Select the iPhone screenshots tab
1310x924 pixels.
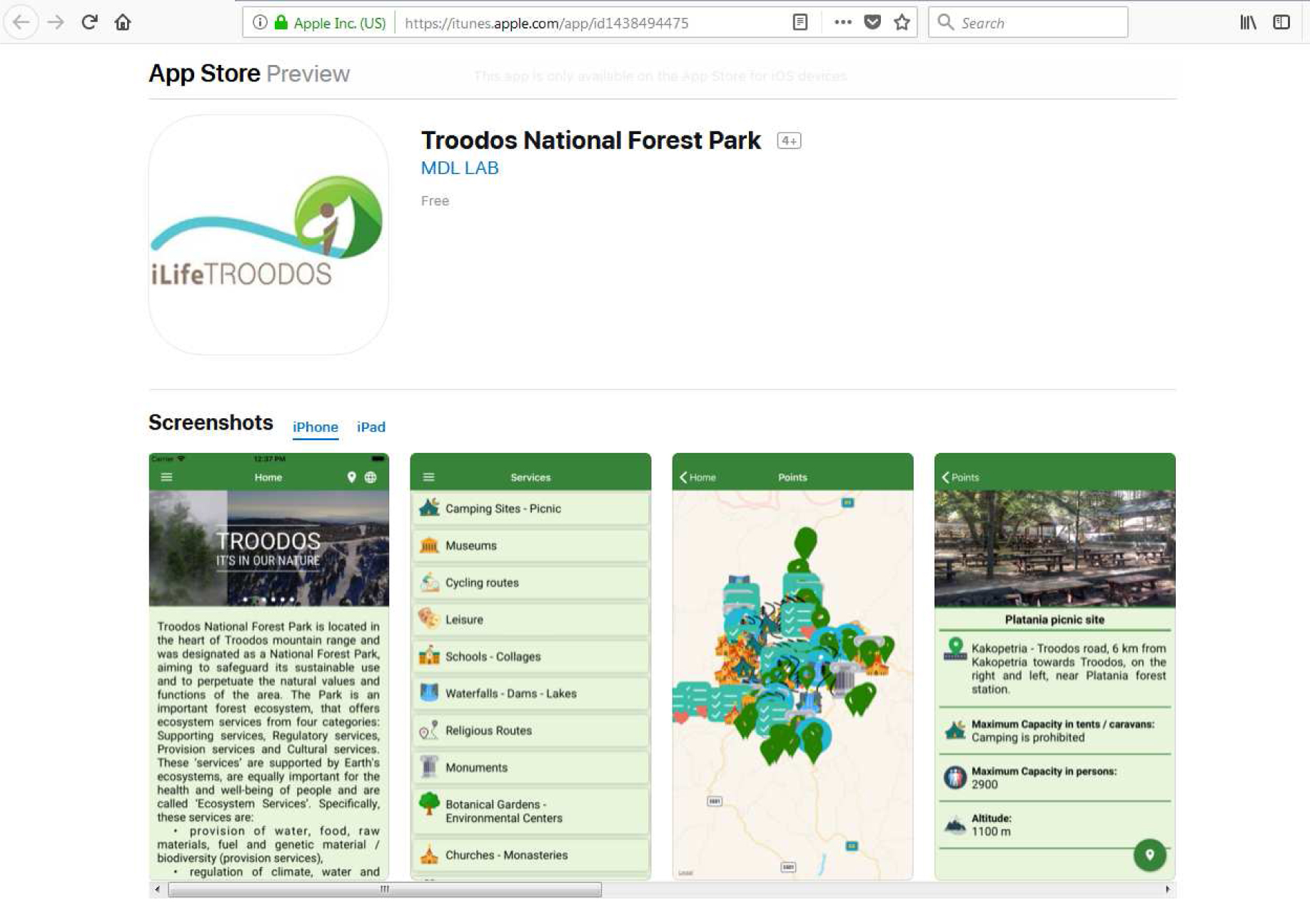click(x=315, y=427)
